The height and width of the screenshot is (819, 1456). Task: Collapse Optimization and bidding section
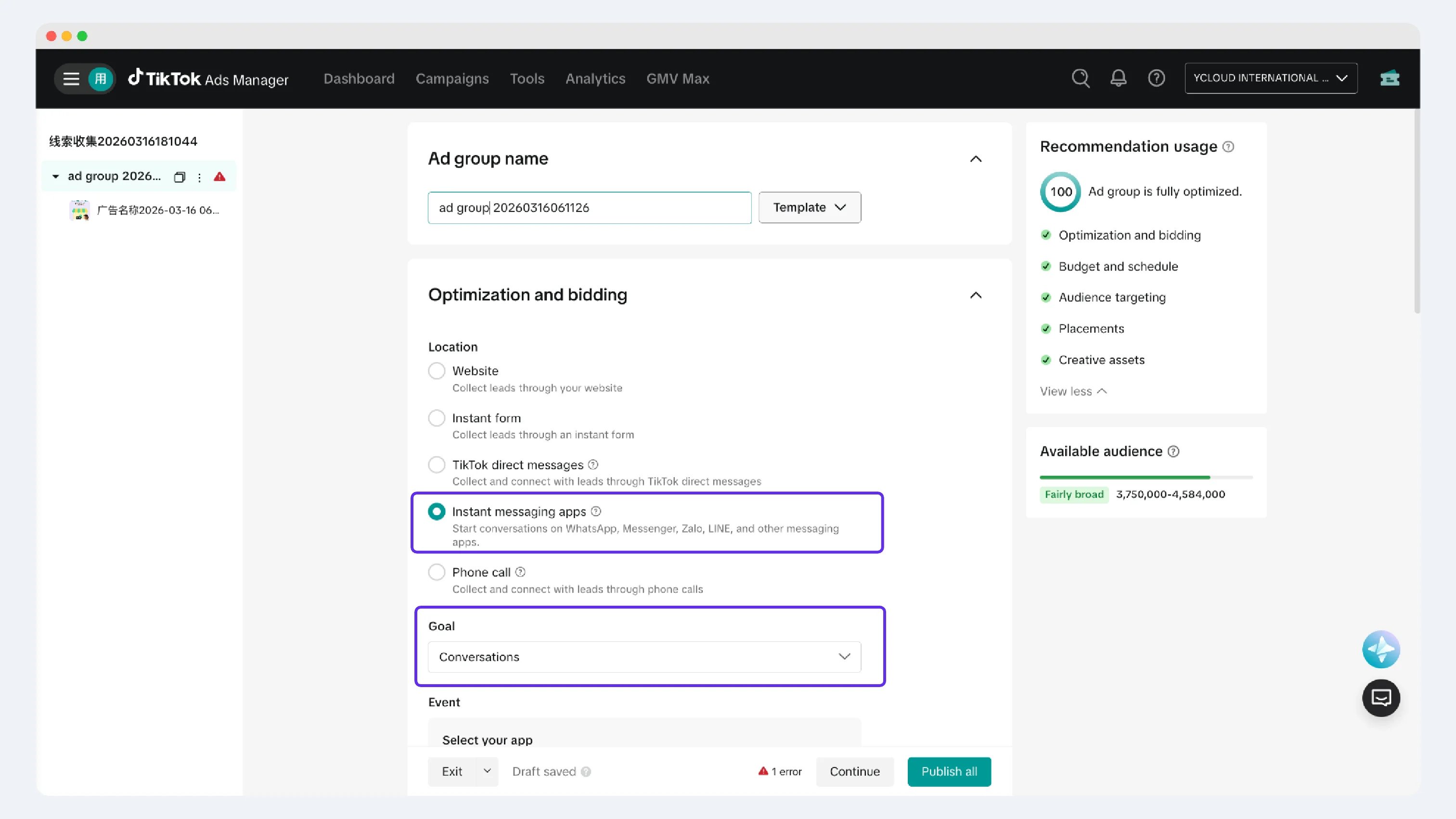[976, 295]
